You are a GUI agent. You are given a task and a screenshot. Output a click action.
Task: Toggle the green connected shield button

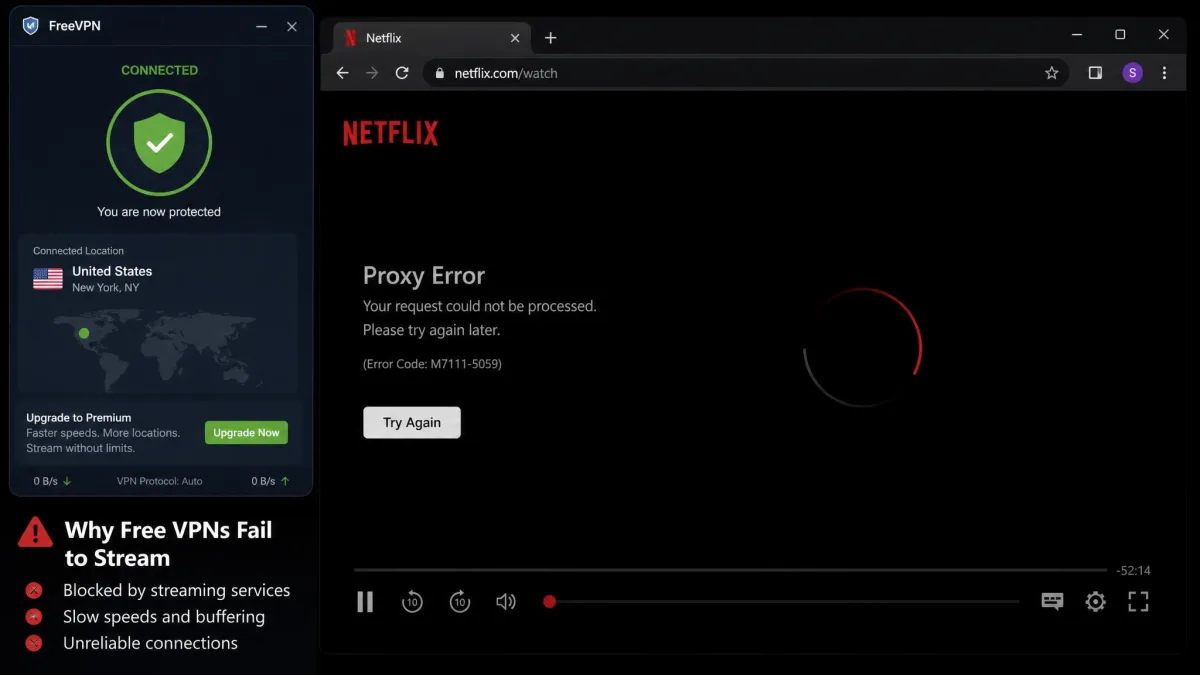click(159, 143)
